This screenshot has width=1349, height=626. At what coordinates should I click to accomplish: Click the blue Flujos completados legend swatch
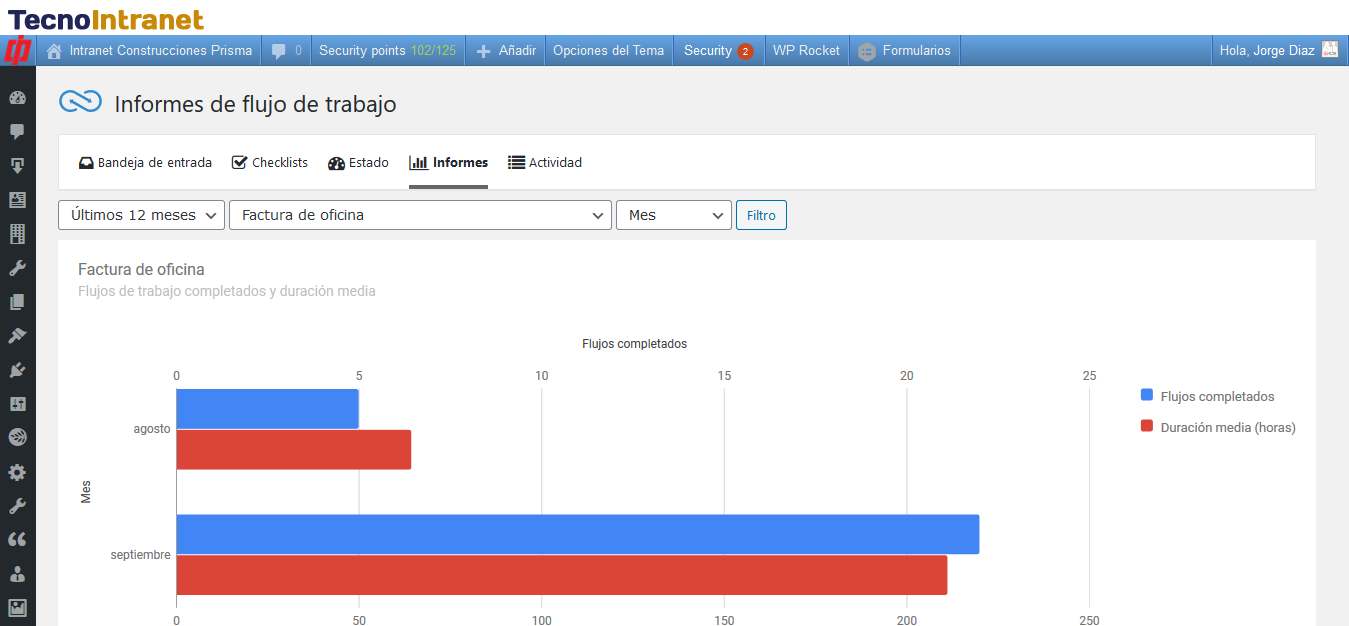[x=1147, y=396]
